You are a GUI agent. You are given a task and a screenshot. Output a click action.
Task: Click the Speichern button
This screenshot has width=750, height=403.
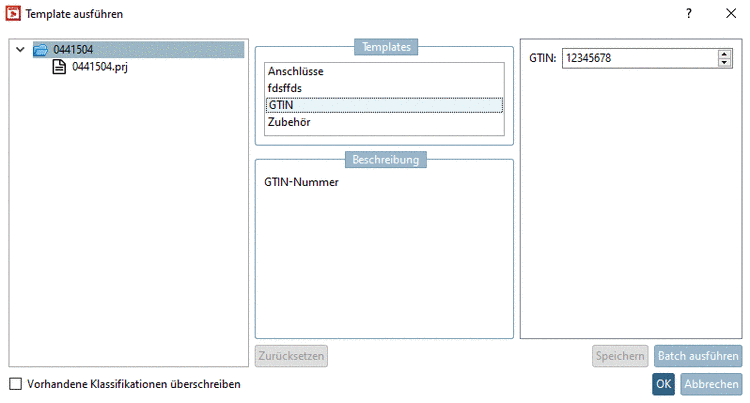coord(620,355)
